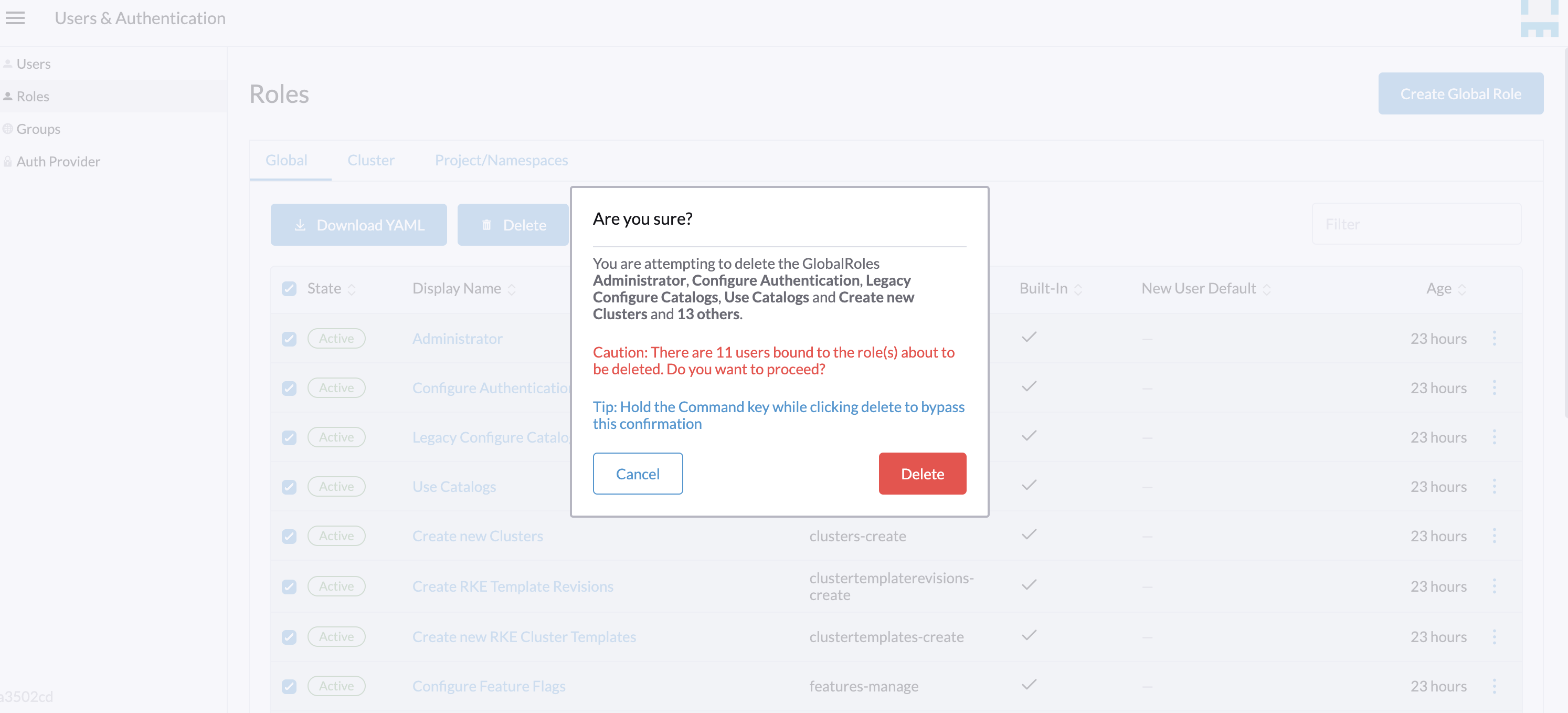The image size is (1568, 713).
Task: Cancel the deletion confirmation dialog
Action: click(638, 473)
